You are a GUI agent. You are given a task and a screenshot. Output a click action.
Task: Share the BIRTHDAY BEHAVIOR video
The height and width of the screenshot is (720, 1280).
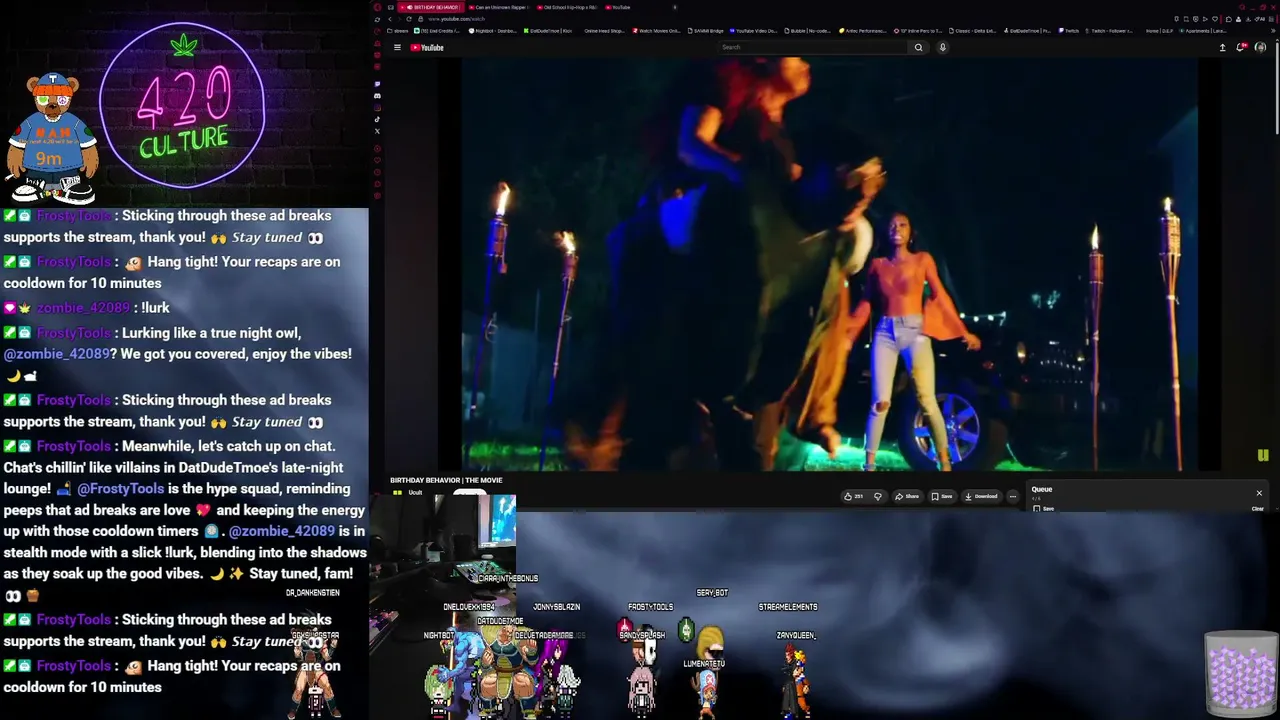point(907,496)
